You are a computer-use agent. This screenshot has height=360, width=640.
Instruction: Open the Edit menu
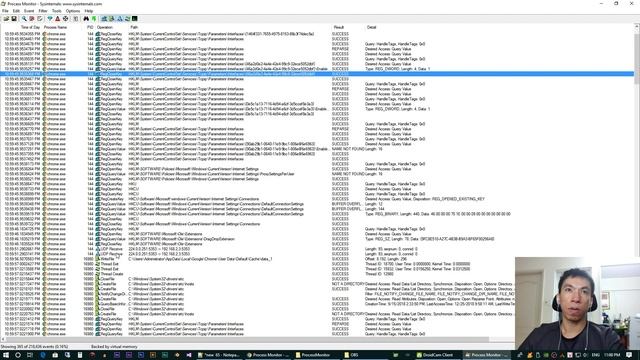point(16,11)
